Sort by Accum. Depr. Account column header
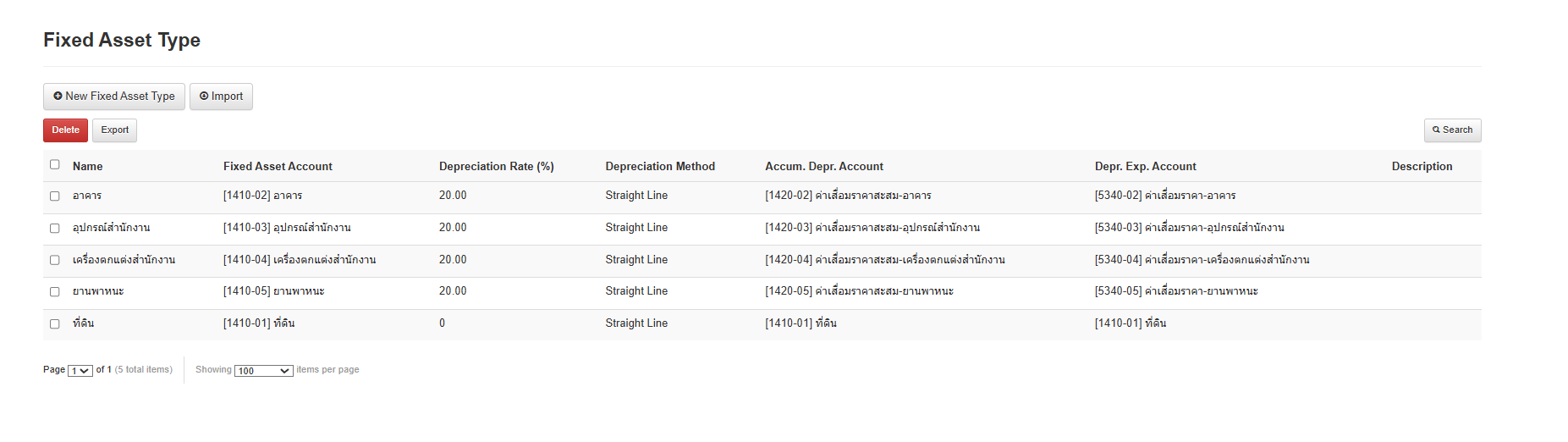 [x=824, y=167]
